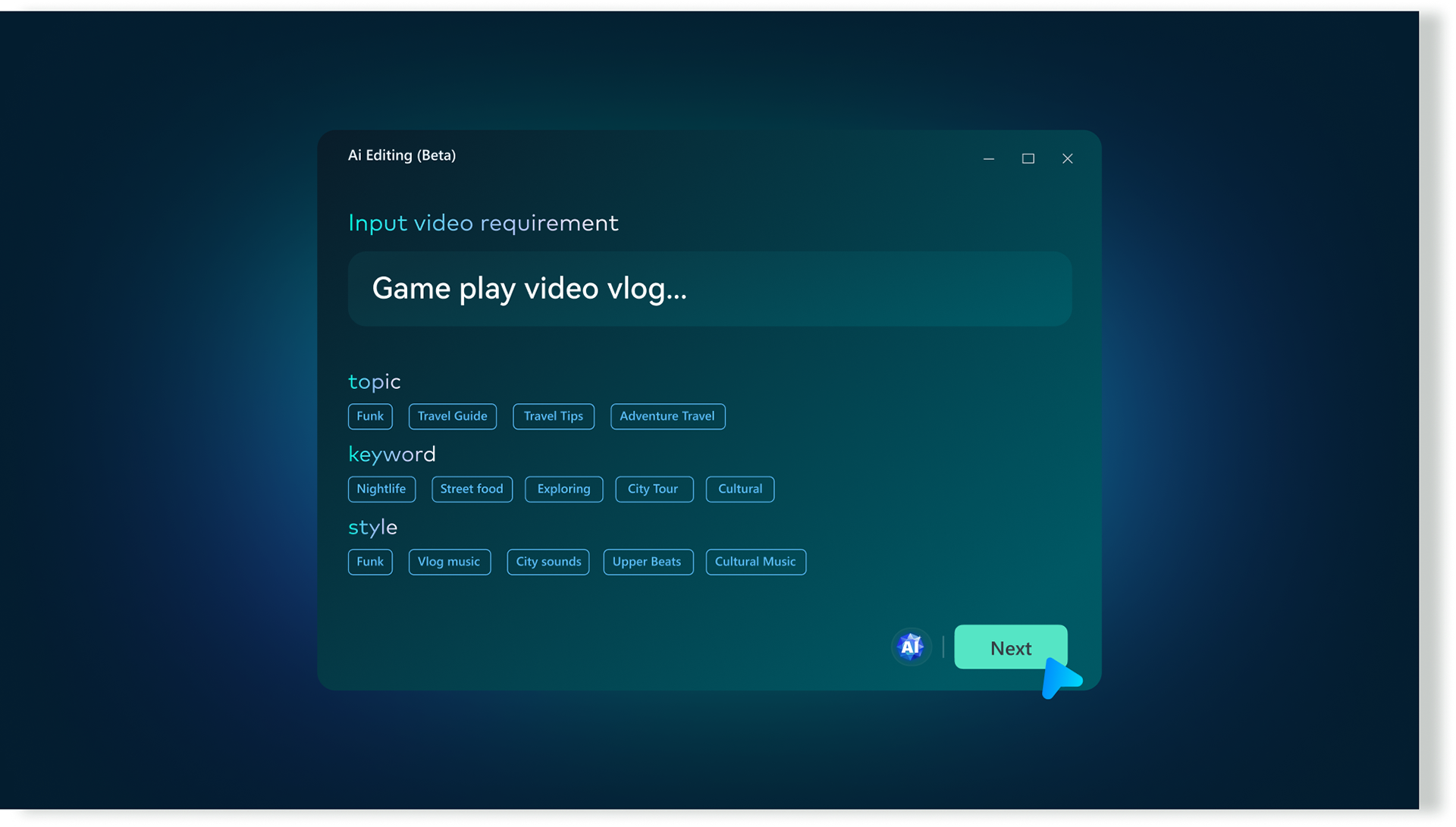Pick the City sounds style chip

(x=548, y=562)
